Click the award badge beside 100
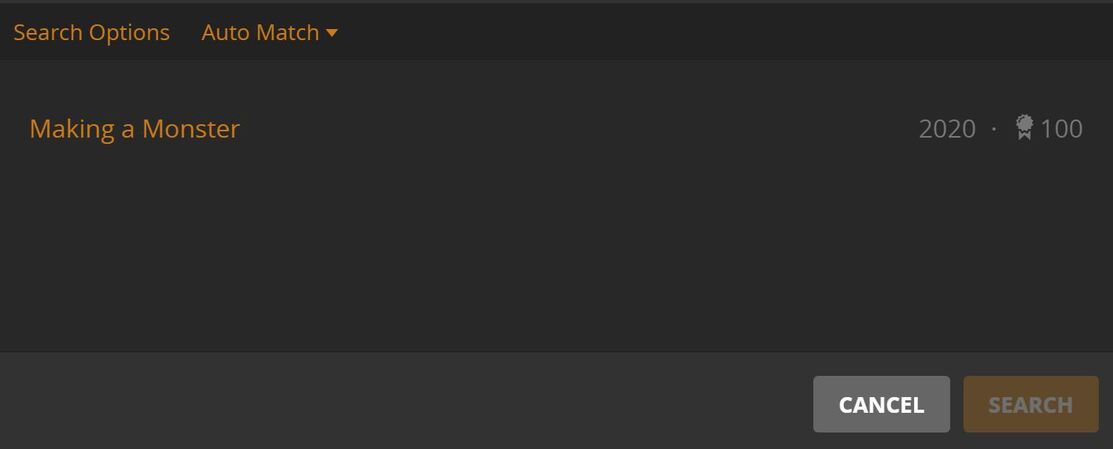 click(x=1024, y=128)
